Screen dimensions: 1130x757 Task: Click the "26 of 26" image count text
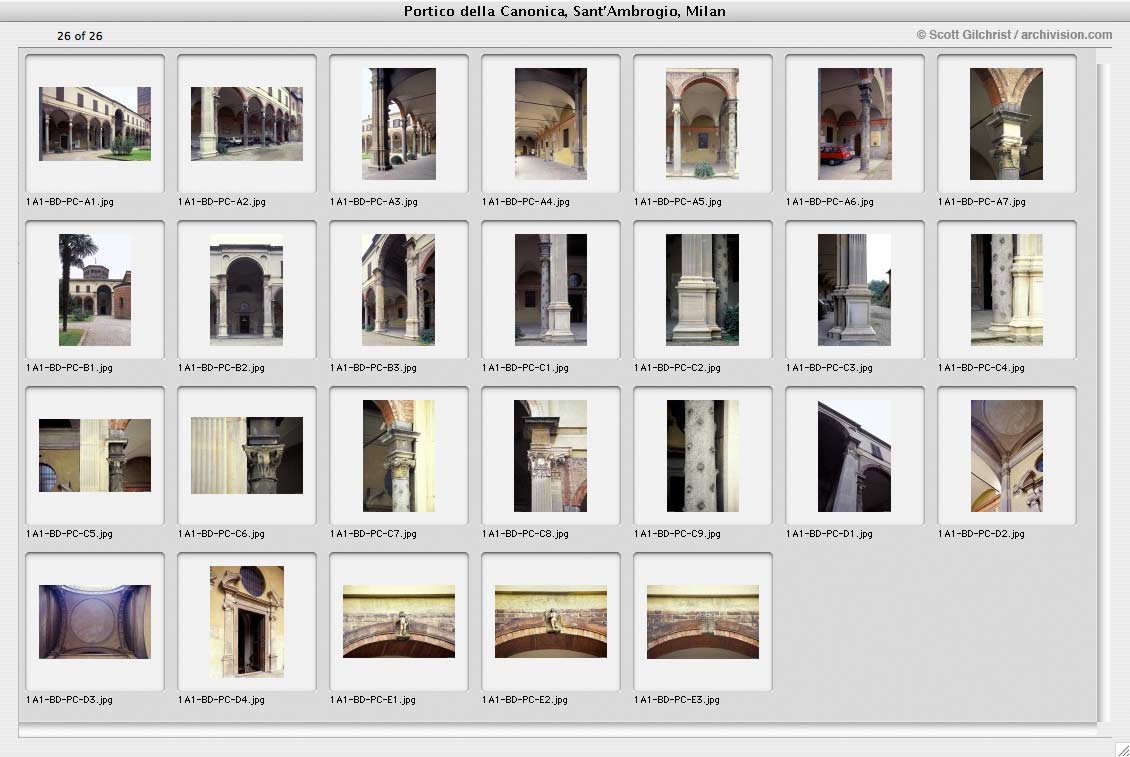80,35
